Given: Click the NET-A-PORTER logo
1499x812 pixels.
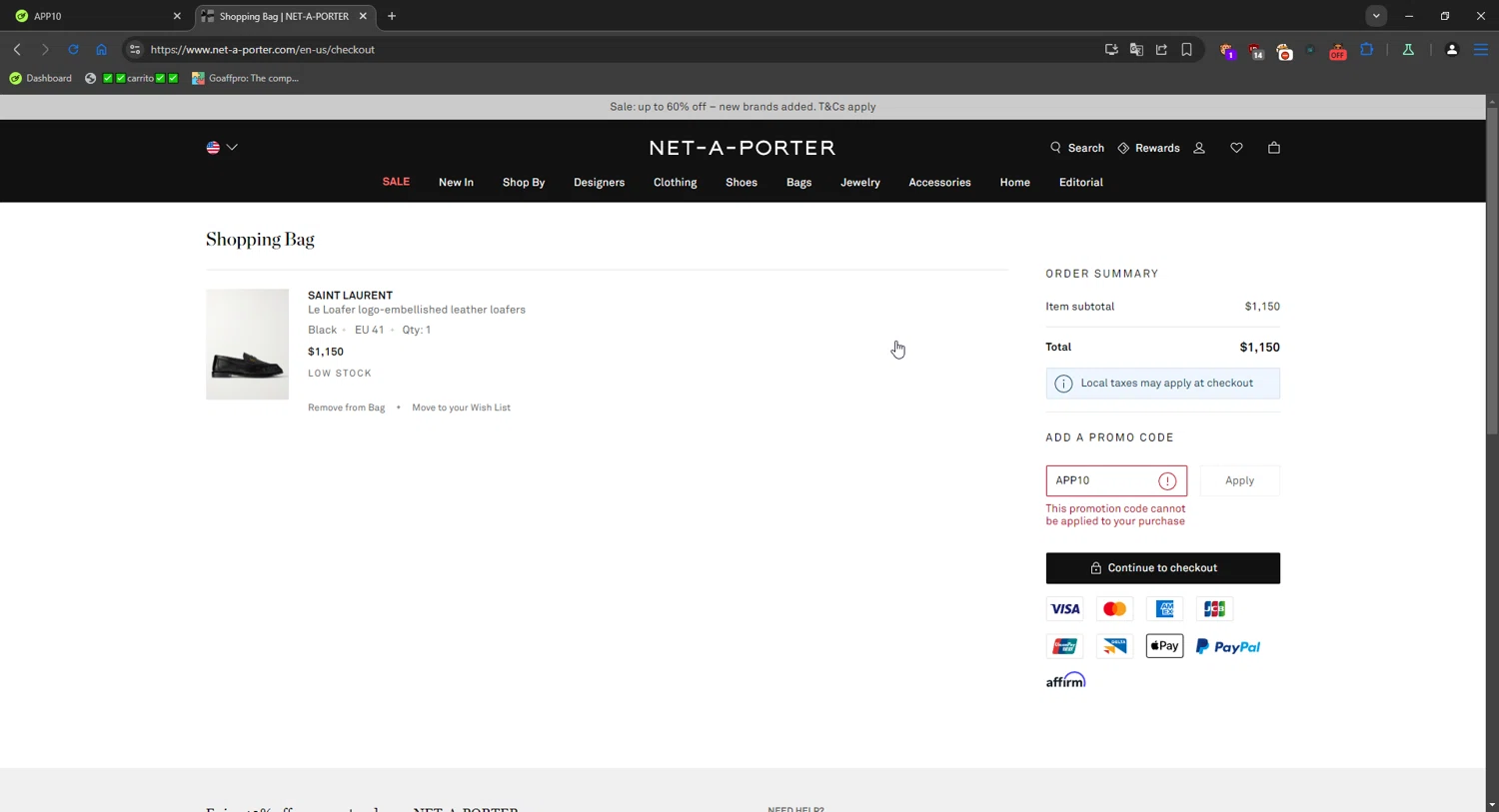Looking at the screenshot, I should click(x=742, y=148).
